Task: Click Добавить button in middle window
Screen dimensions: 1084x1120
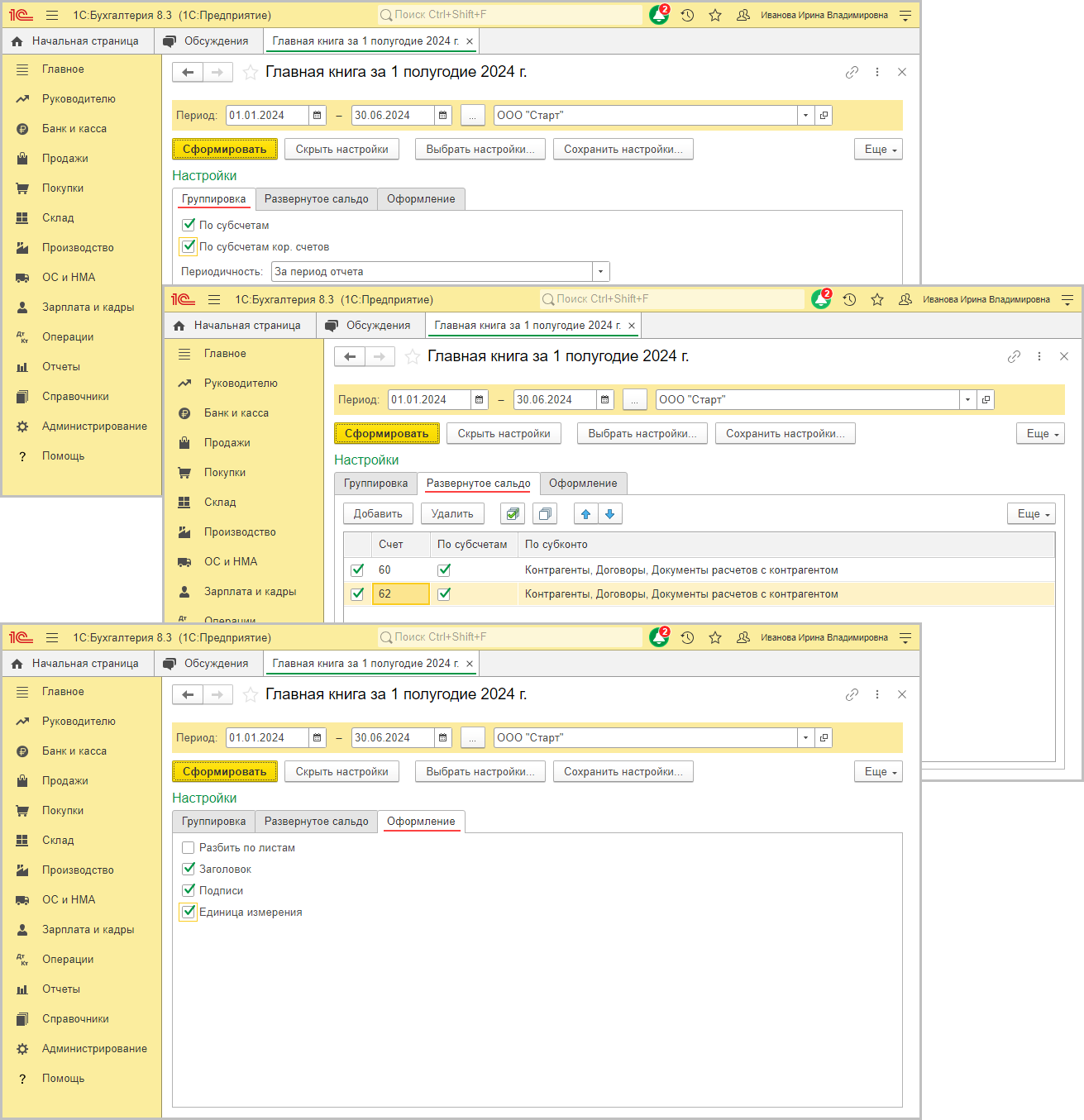Action: (378, 514)
